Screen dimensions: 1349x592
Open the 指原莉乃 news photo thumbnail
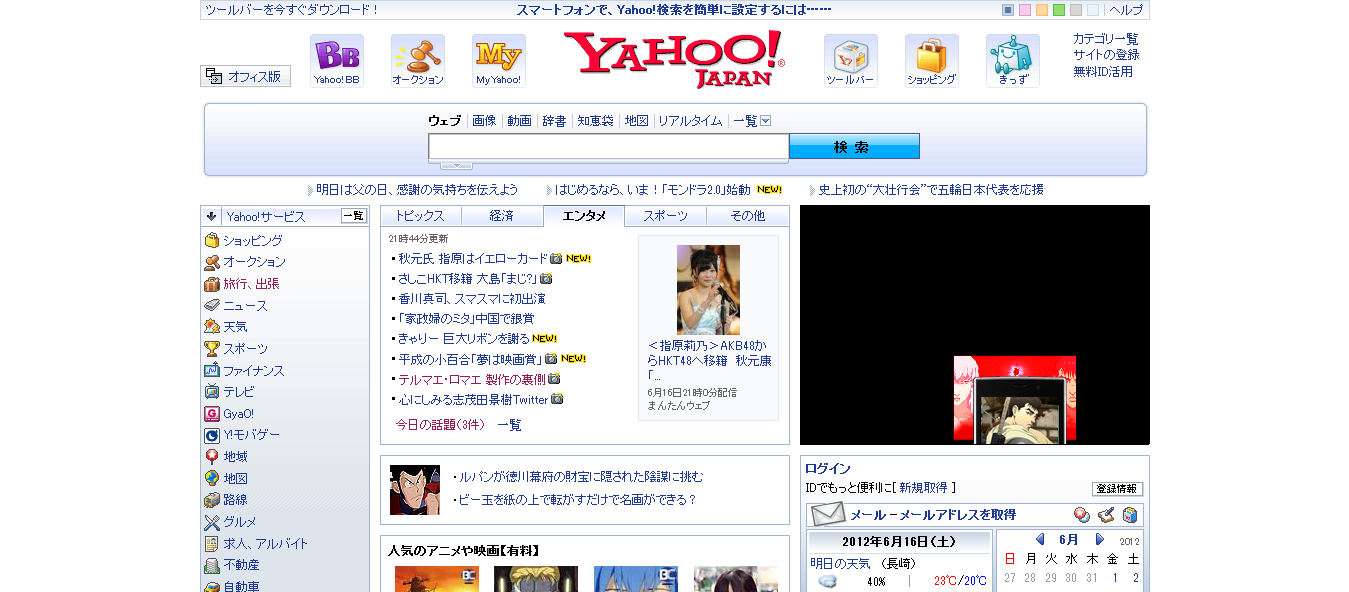pos(708,290)
